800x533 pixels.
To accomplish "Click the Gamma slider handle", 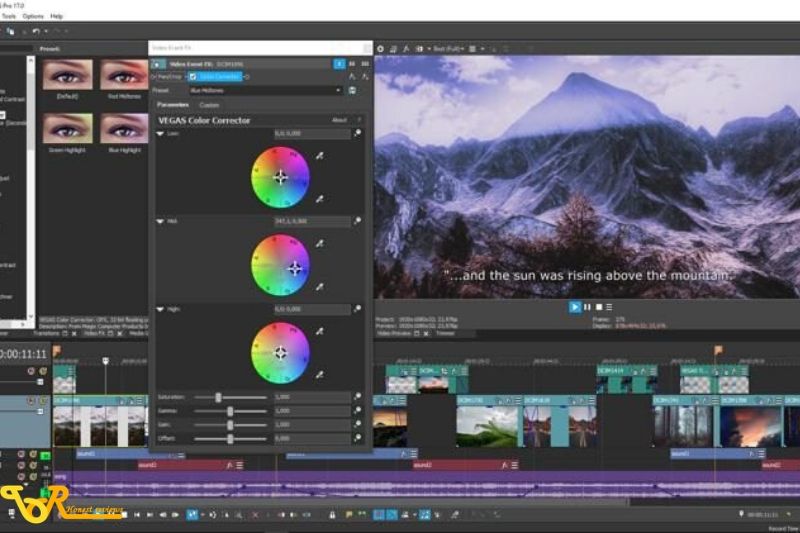I will tap(230, 411).
